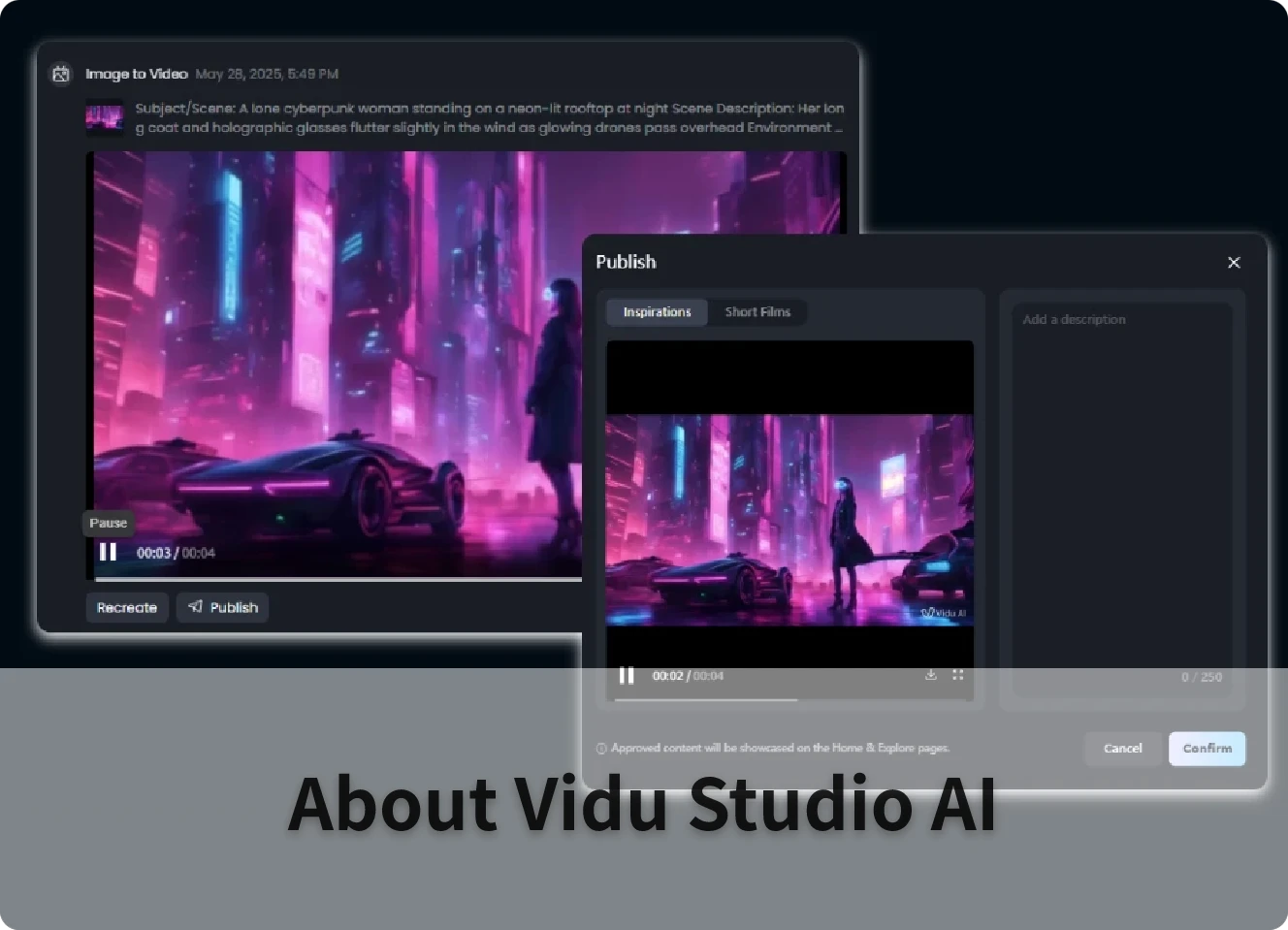Open the Image to Video history icon
Screen dimensions: 1288x930
pyautogui.click(x=60, y=74)
